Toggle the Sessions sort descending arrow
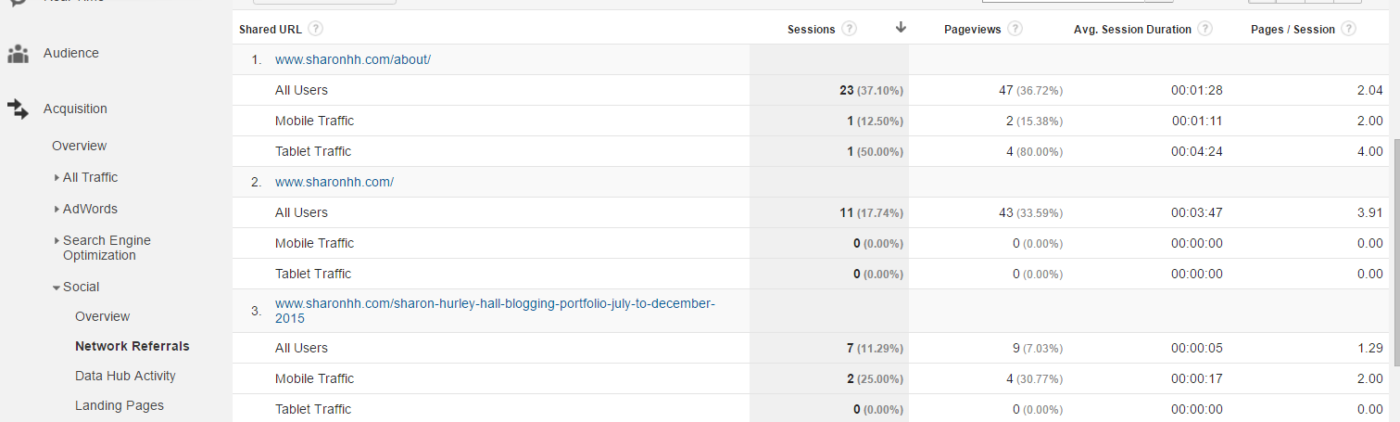The height and width of the screenshot is (422, 1400). tap(901, 28)
